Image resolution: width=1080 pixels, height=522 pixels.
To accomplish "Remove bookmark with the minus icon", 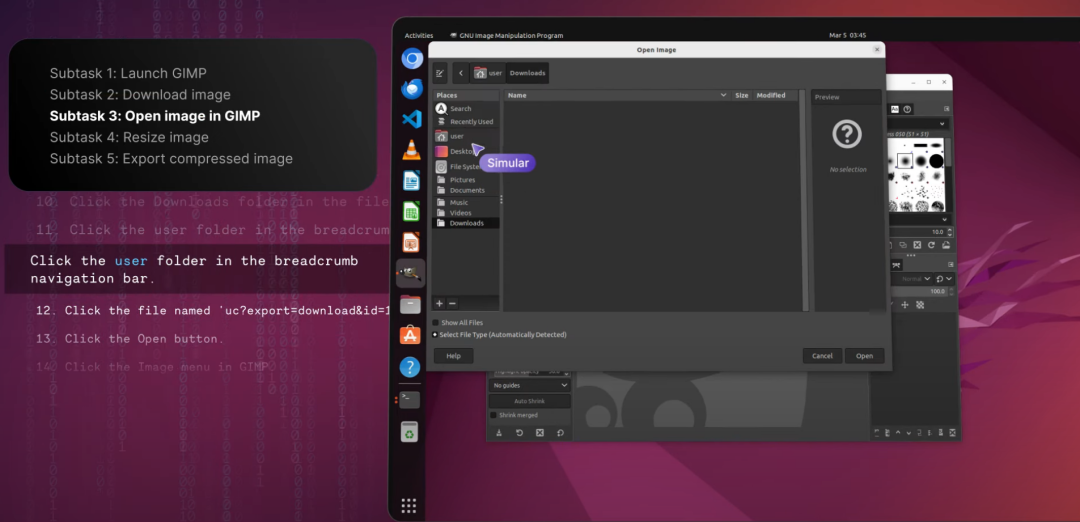I will (453, 304).
